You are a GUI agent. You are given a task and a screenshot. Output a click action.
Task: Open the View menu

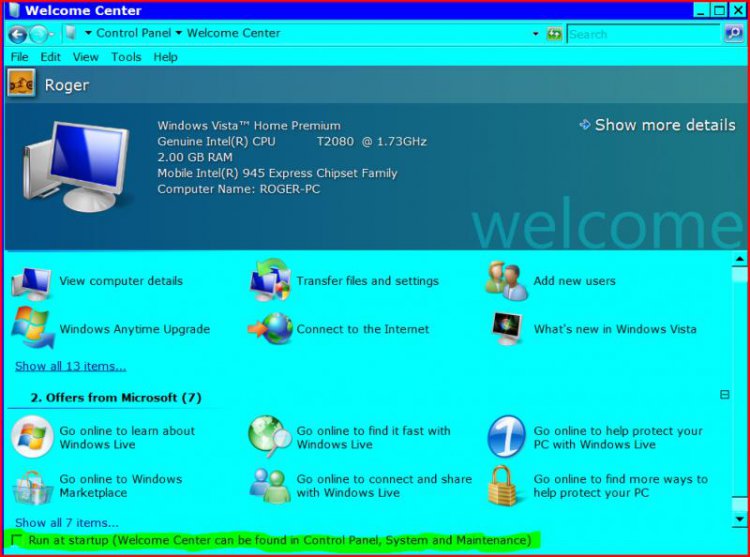click(86, 57)
